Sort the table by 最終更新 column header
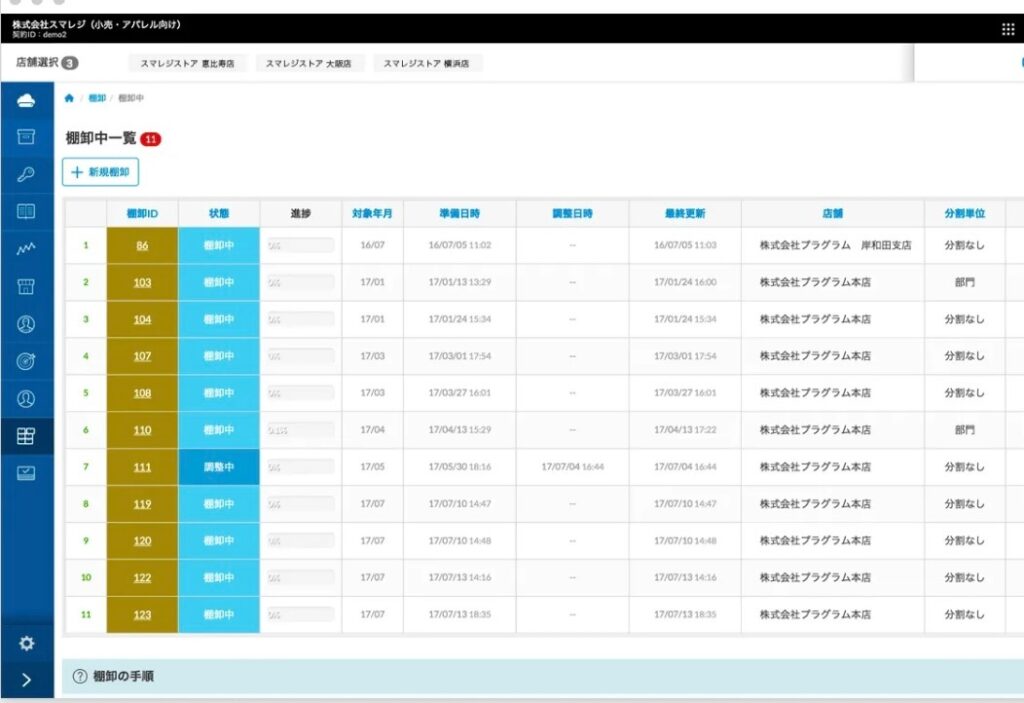1024x703 pixels. [685, 214]
